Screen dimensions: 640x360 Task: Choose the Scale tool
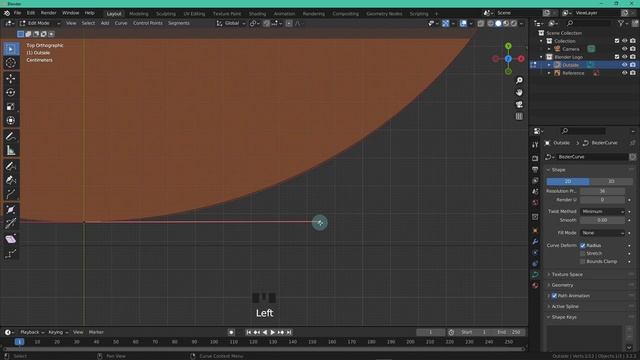(x=11, y=107)
